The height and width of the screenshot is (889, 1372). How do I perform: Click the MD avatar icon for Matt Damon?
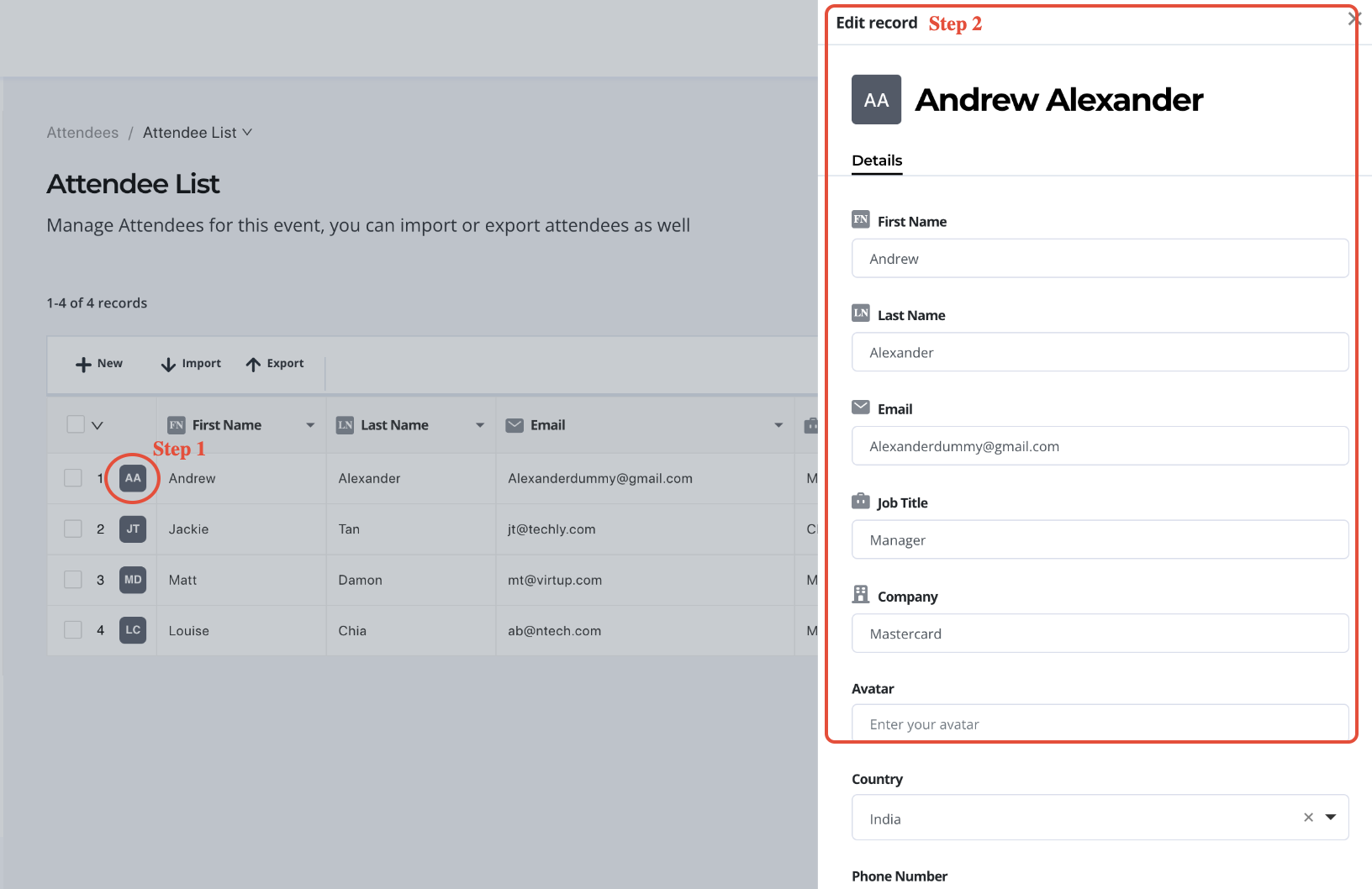pos(132,580)
